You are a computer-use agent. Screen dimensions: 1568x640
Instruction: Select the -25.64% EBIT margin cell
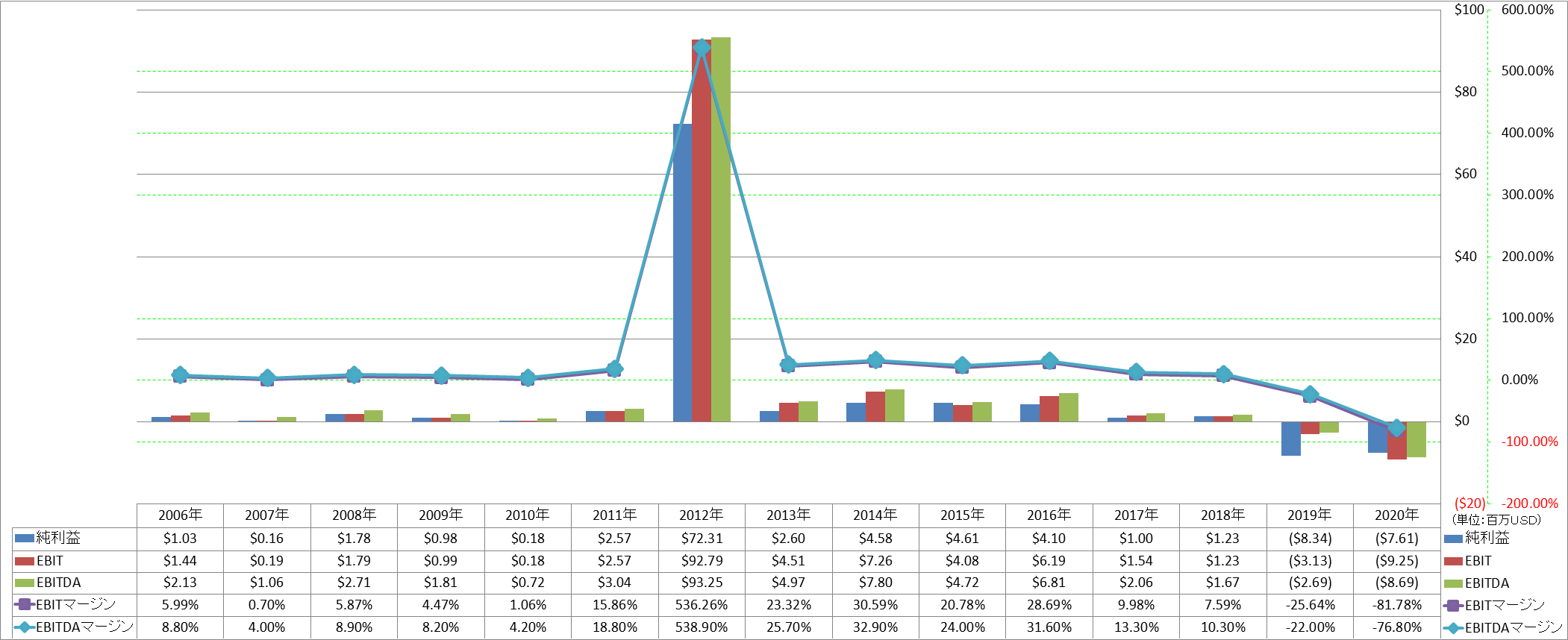click(1310, 605)
